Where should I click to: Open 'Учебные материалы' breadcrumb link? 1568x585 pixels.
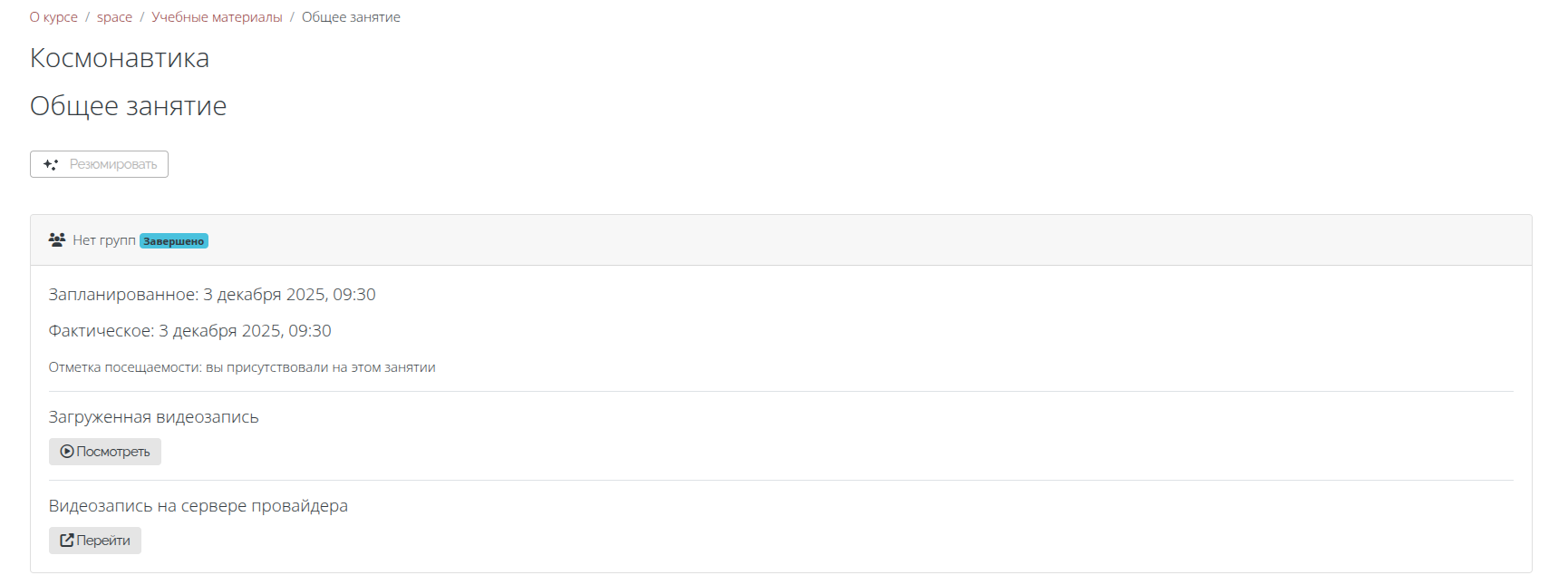tap(217, 17)
